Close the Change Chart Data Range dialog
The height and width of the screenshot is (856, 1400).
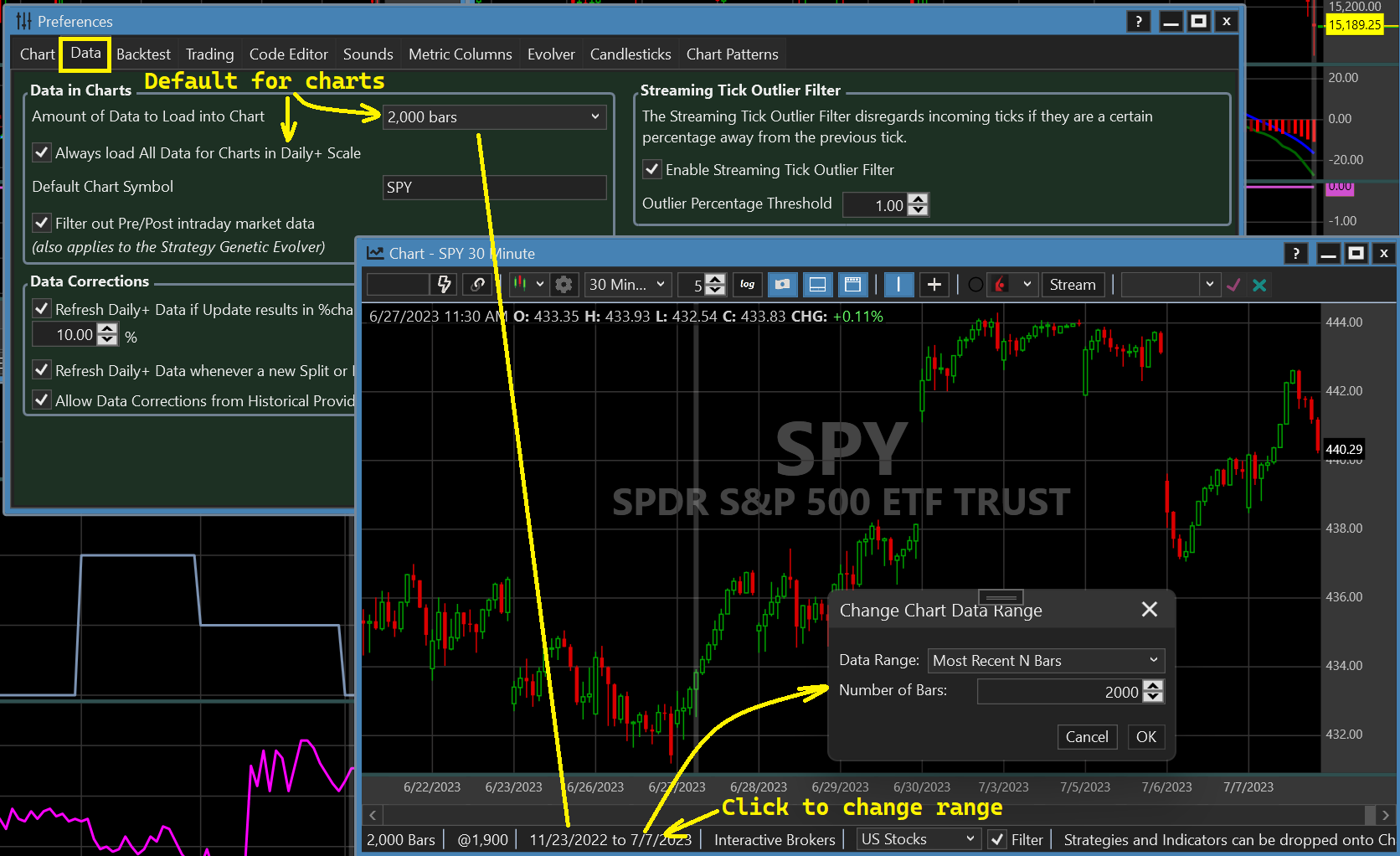(1150, 610)
